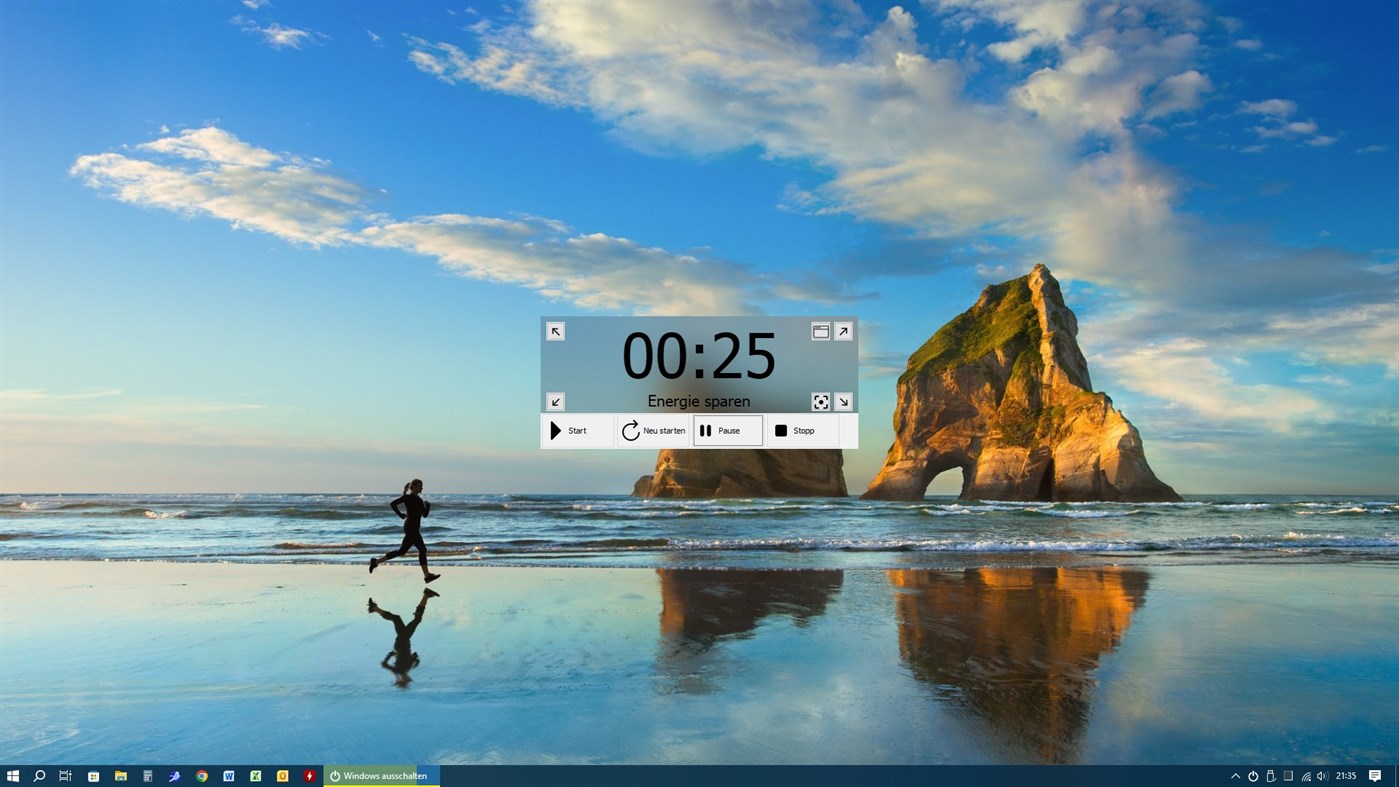Open Calculator from taskbar

pos(147,776)
